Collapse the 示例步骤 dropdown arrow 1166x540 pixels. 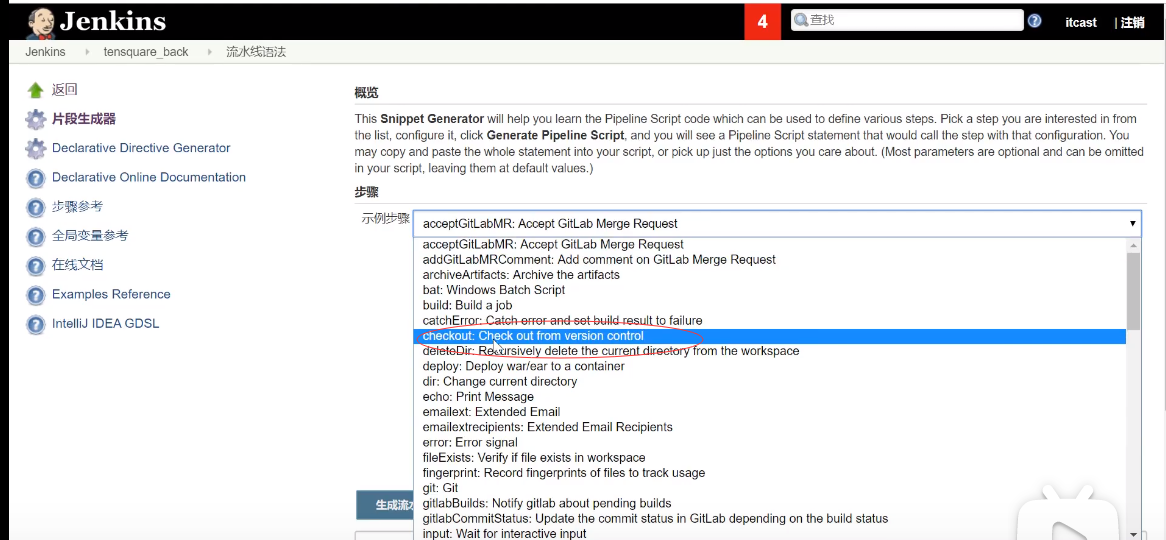click(1133, 223)
